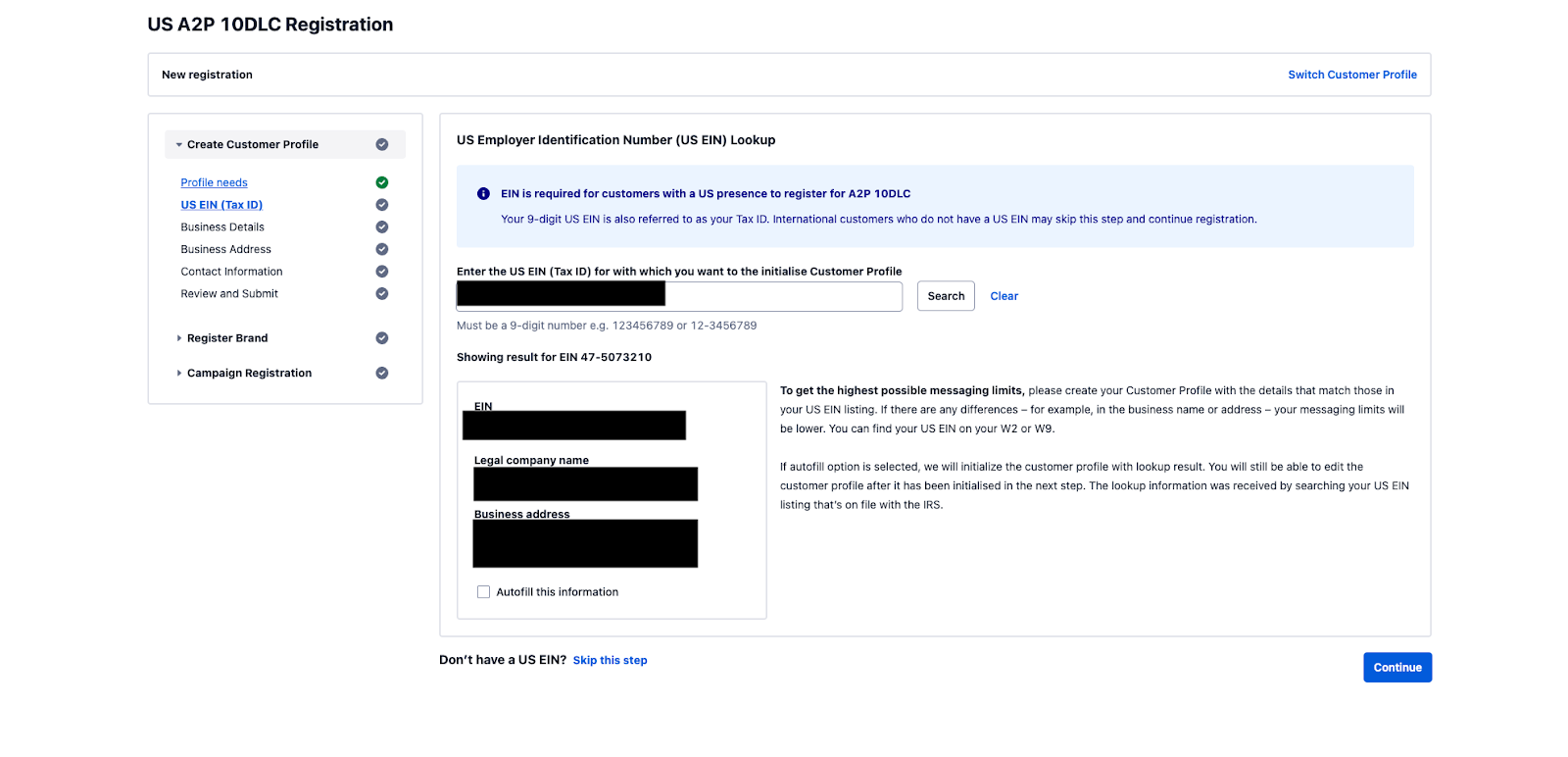Screen dimensions: 1568x757
Task: Click the 'Don't have a US EIN?' text
Action: [503, 660]
